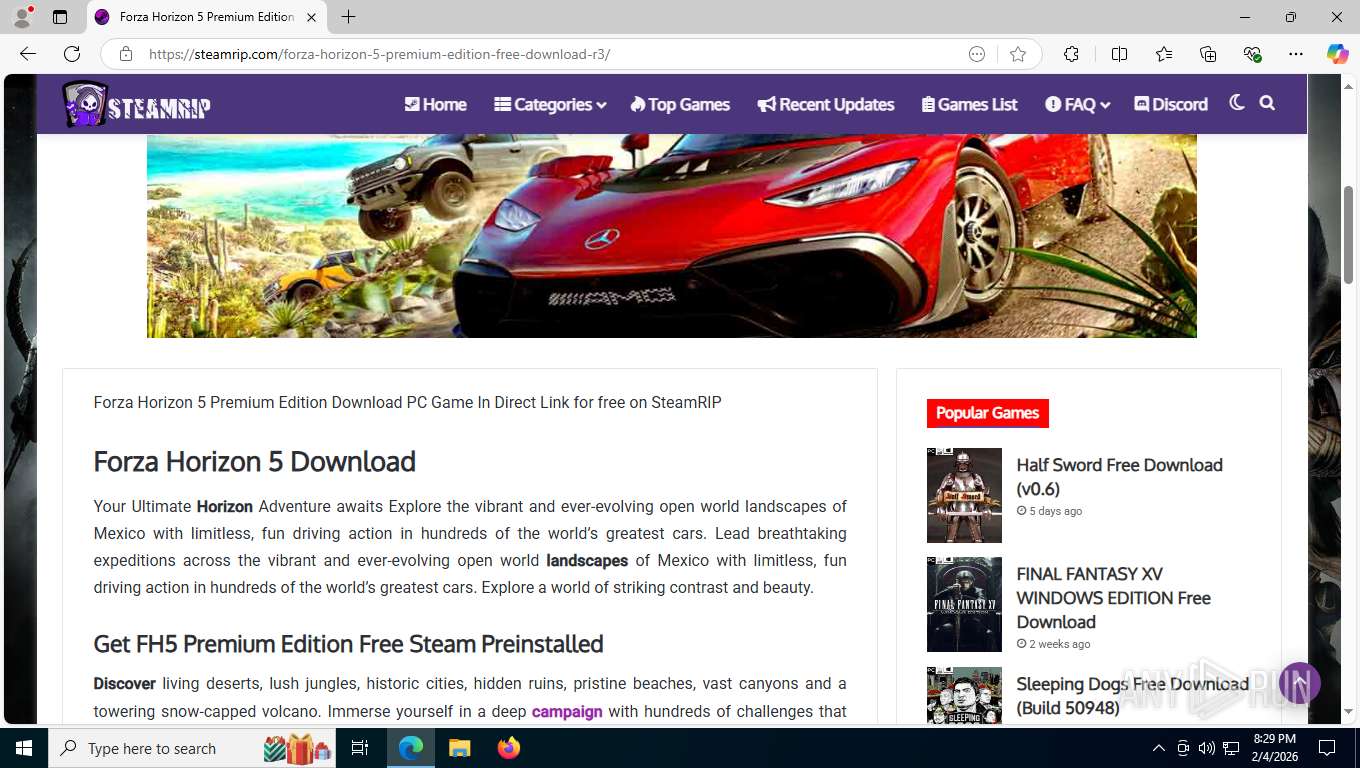Open Copilot sidebar icon
This screenshot has width=1360, height=768.
coord(1338,54)
